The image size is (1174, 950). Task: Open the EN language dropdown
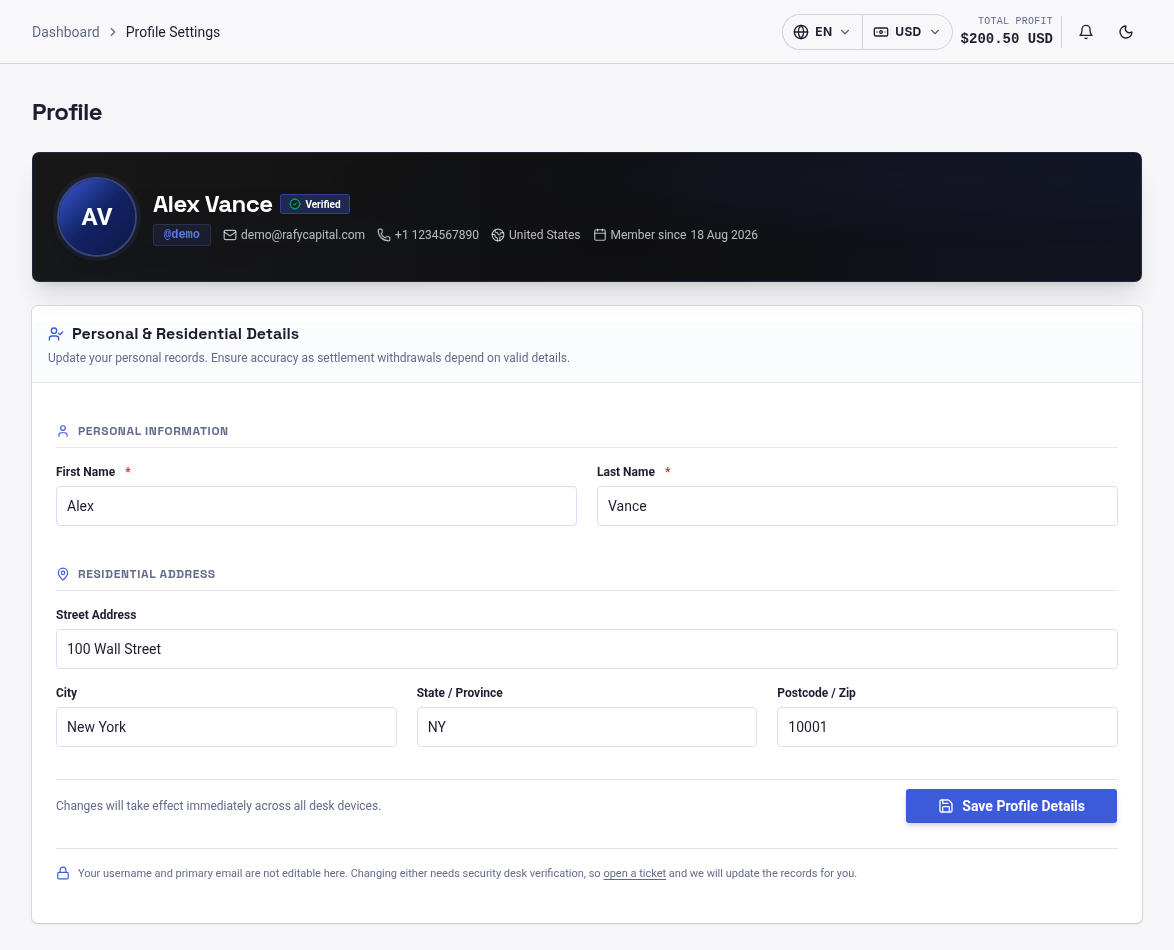[822, 31]
